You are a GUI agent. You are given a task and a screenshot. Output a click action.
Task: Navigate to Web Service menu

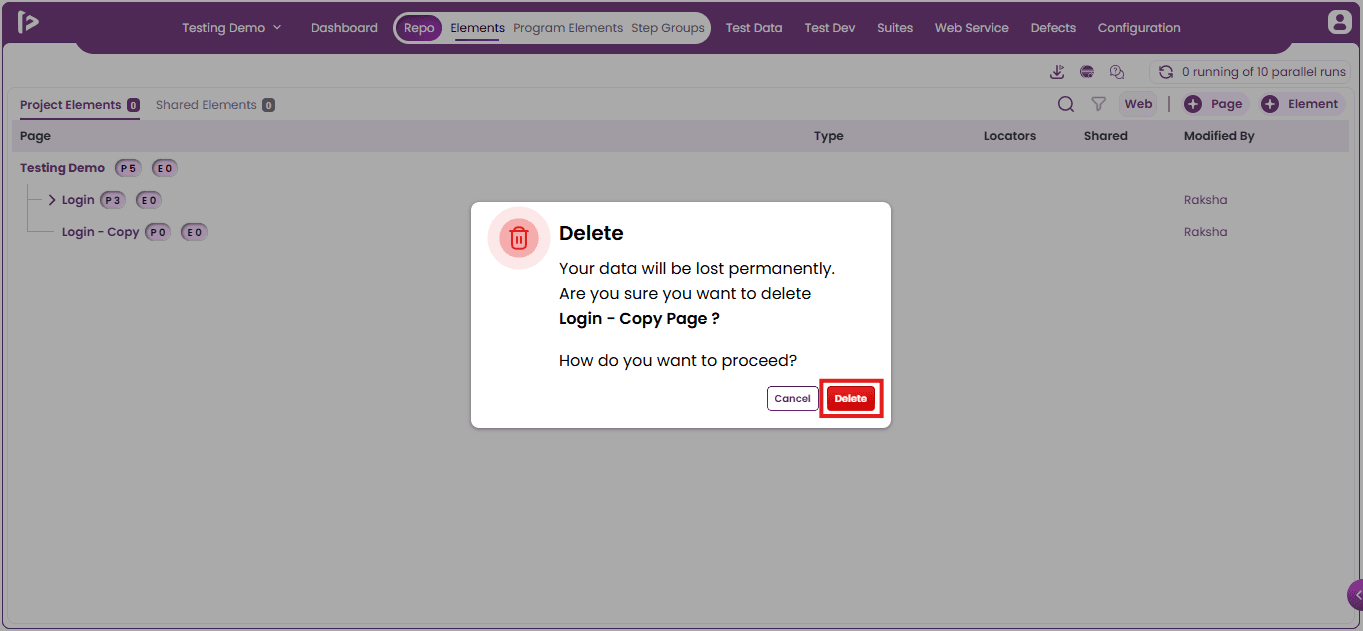point(972,28)
